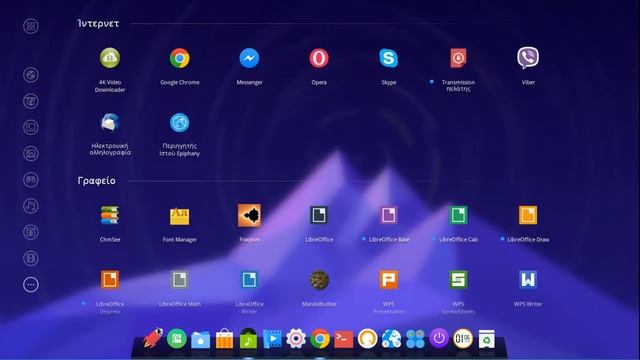
Task: Launch LibreOffice Impress
Action: pyautogui.click(x=110, y=280)
